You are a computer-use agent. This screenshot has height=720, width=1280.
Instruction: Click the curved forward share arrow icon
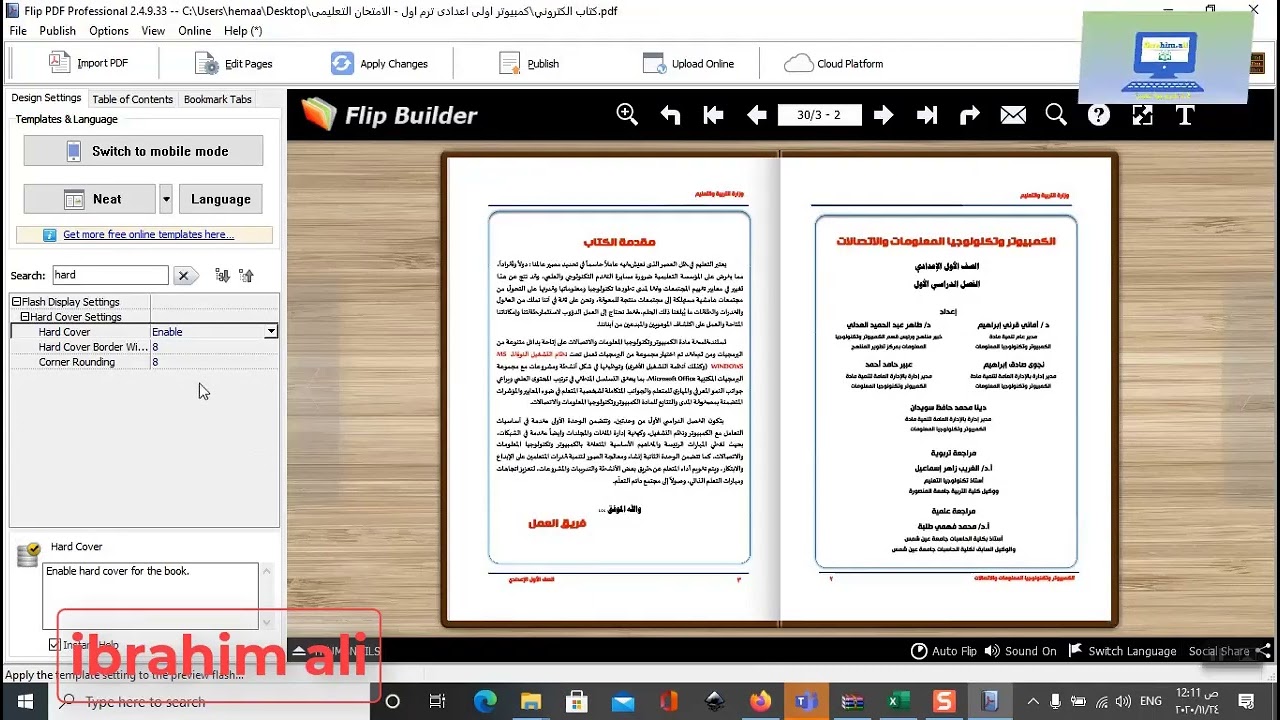coord(970,115)
